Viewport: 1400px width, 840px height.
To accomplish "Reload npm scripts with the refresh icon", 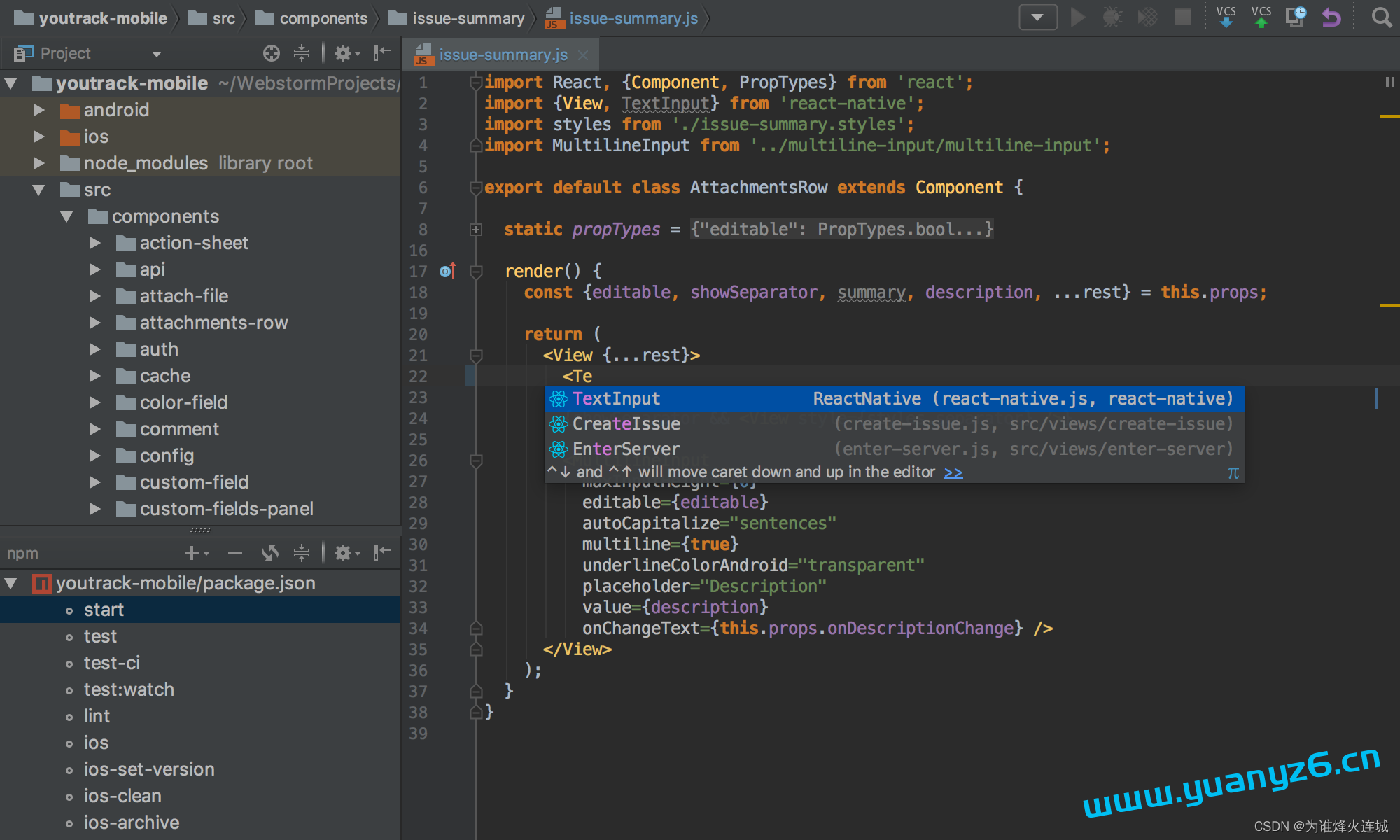I will pyautogui.click(x=270, y=553).
